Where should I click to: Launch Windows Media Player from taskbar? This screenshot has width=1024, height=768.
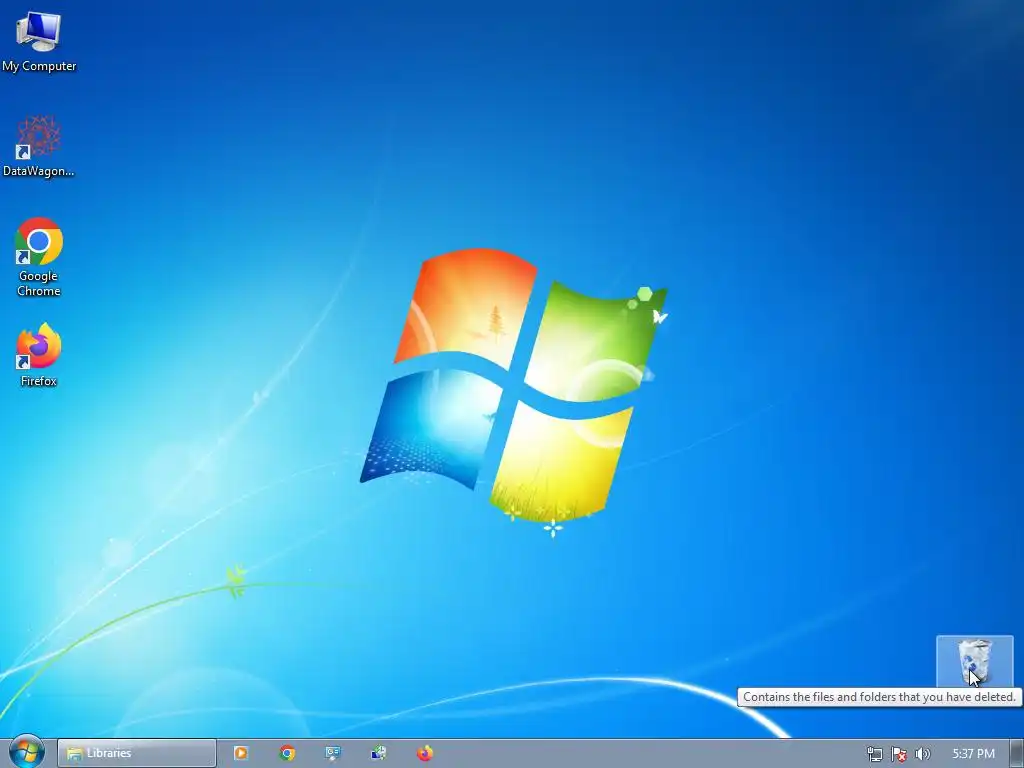[241, 753]
